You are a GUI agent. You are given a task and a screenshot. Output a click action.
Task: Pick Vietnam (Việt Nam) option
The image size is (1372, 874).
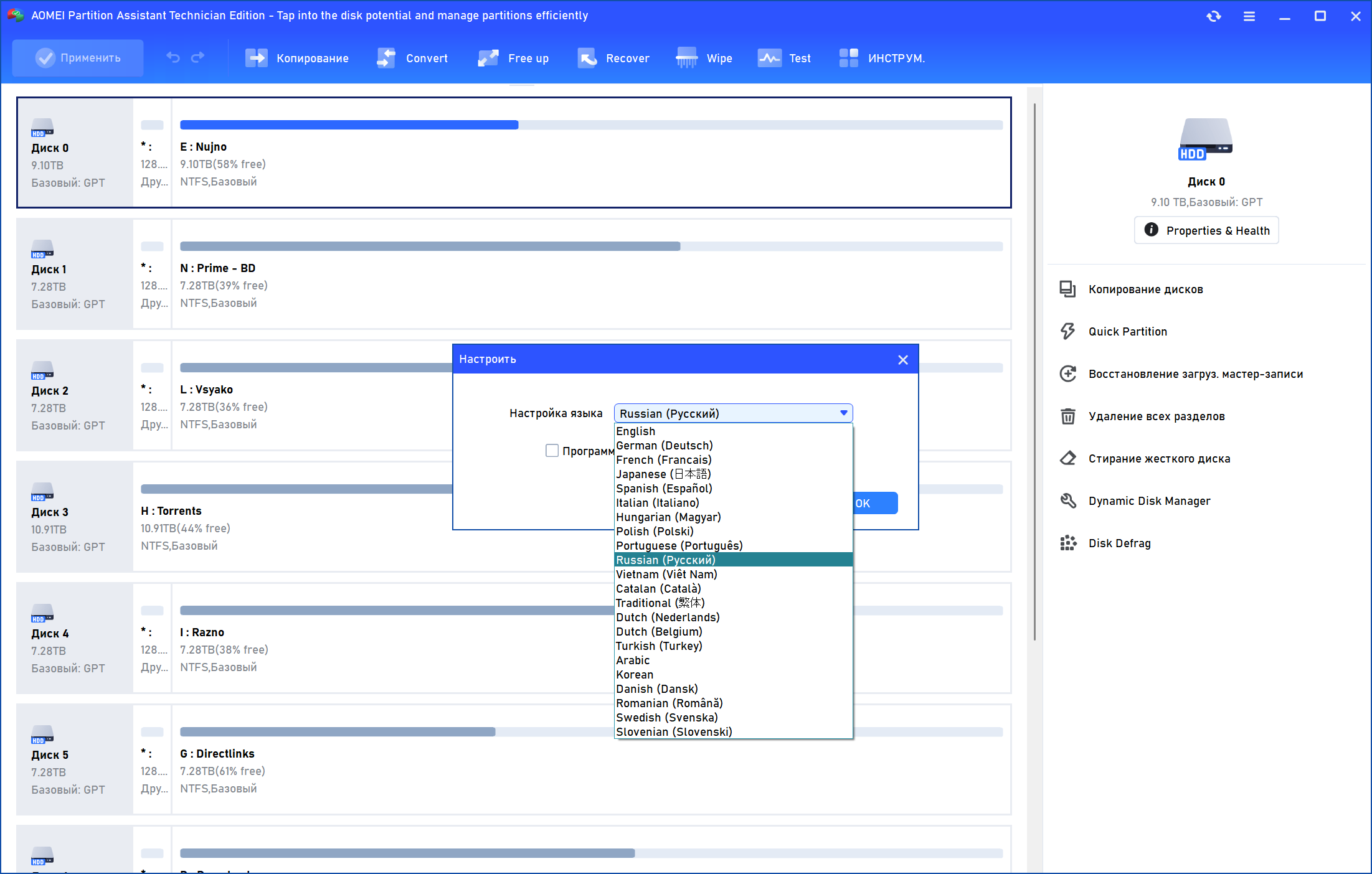[x=734, y=574]
